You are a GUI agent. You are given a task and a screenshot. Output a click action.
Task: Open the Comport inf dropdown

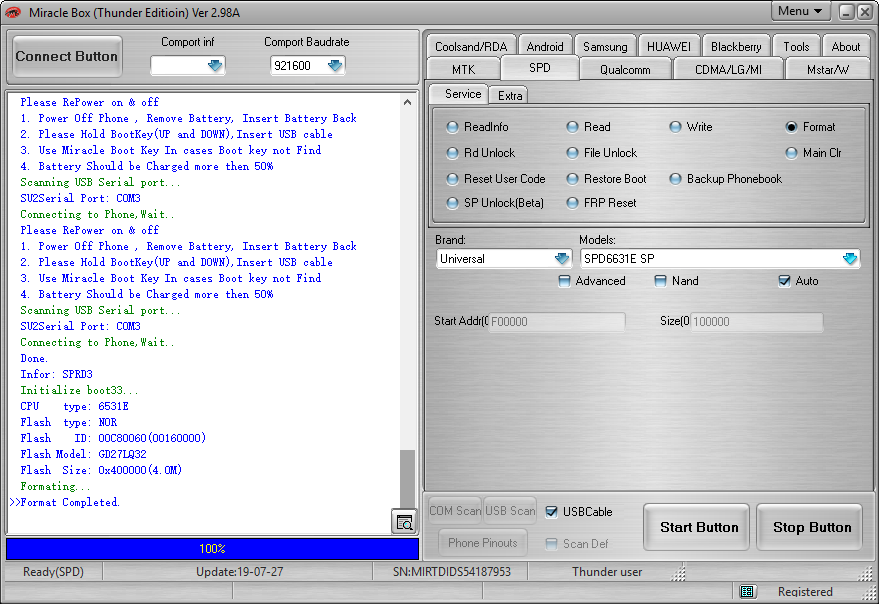click(215, 66)
